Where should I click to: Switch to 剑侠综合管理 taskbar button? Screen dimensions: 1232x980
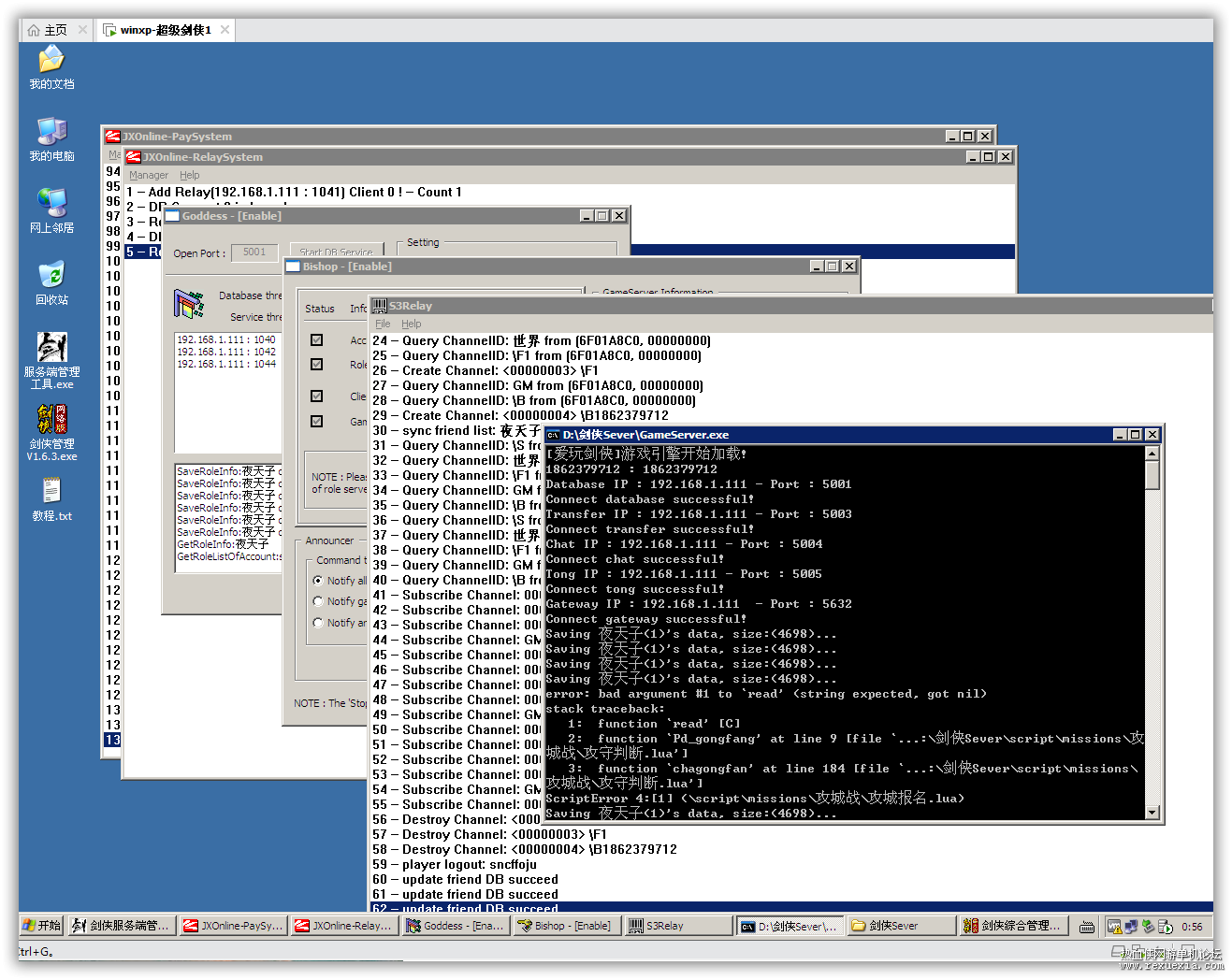pyautogui.click(x=1012, y=926)
